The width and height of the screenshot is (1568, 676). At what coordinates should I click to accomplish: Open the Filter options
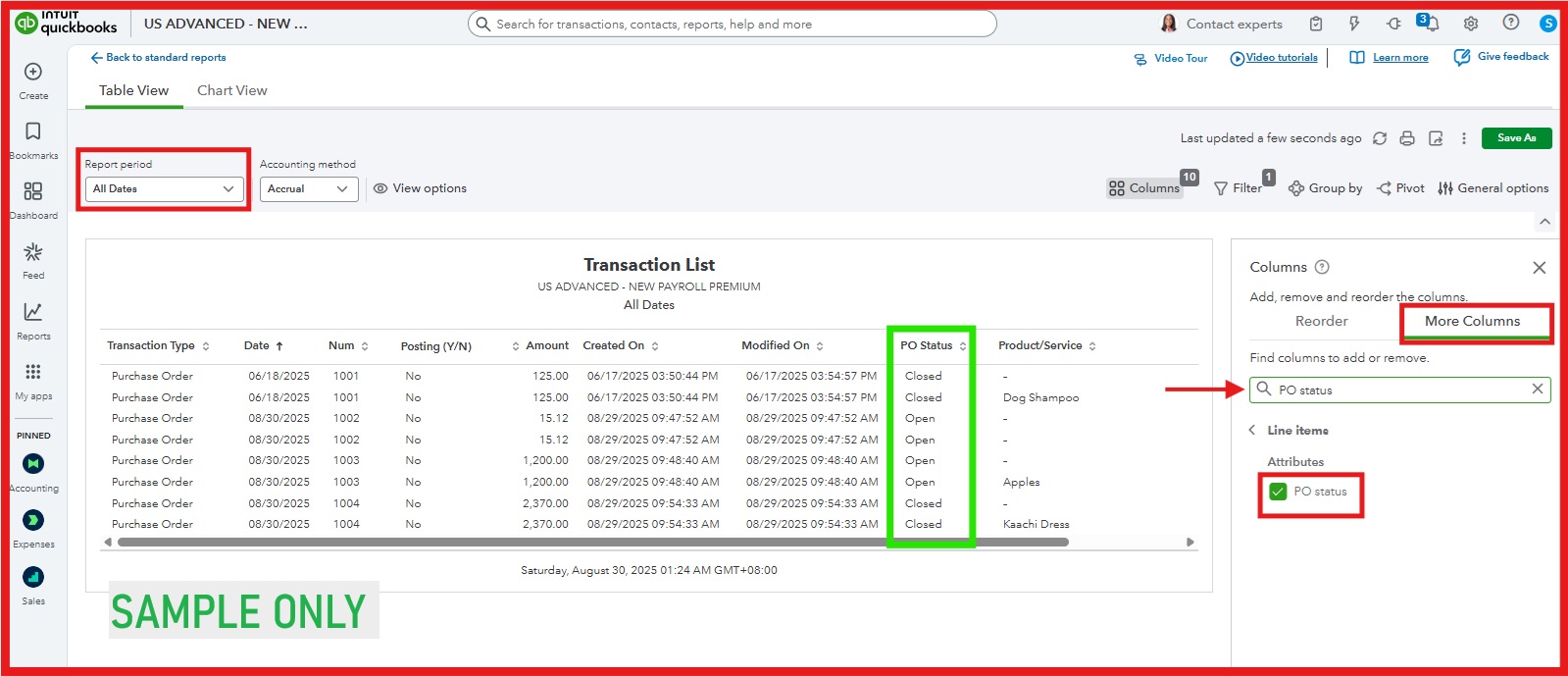pos(1239,188)
